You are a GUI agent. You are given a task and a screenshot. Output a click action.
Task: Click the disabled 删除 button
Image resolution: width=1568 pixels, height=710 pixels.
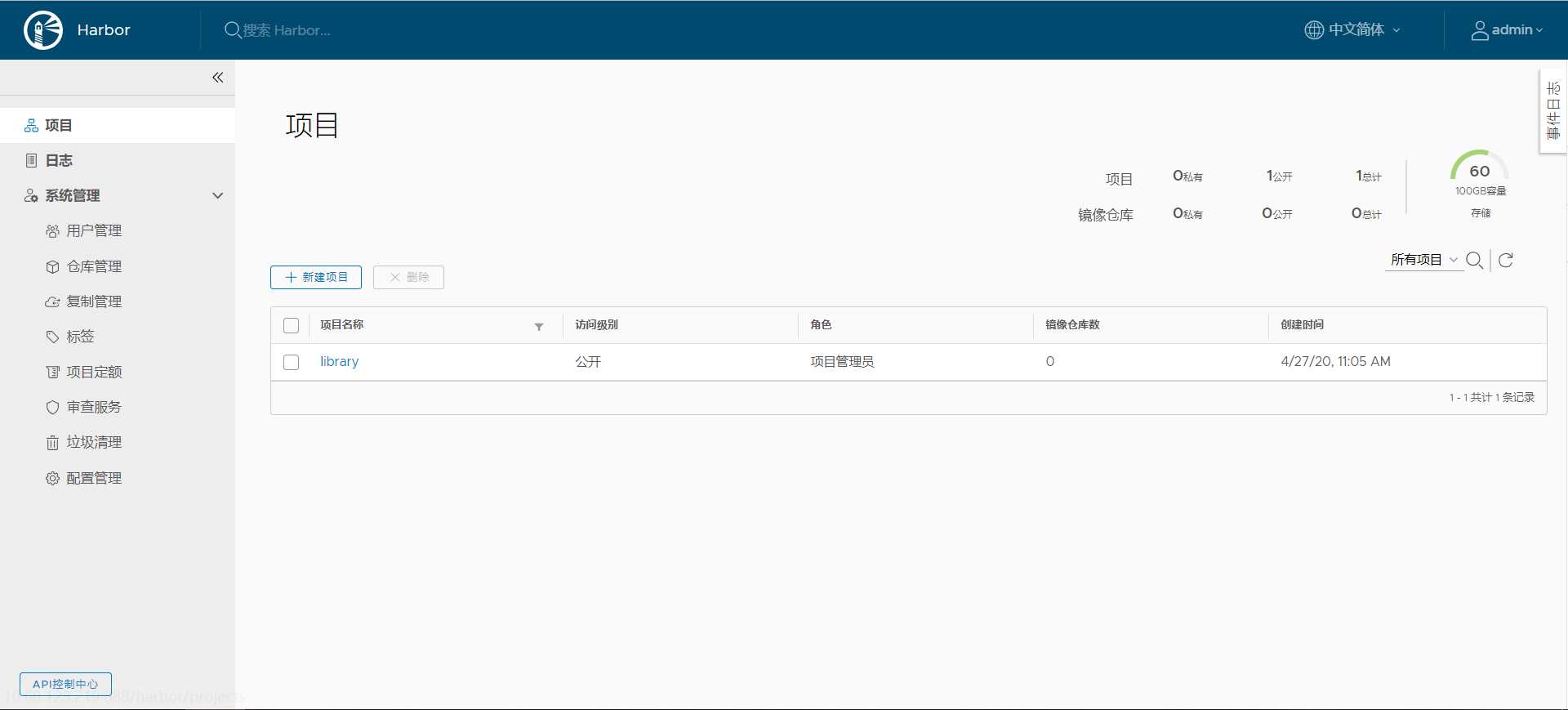pos(408,277)
